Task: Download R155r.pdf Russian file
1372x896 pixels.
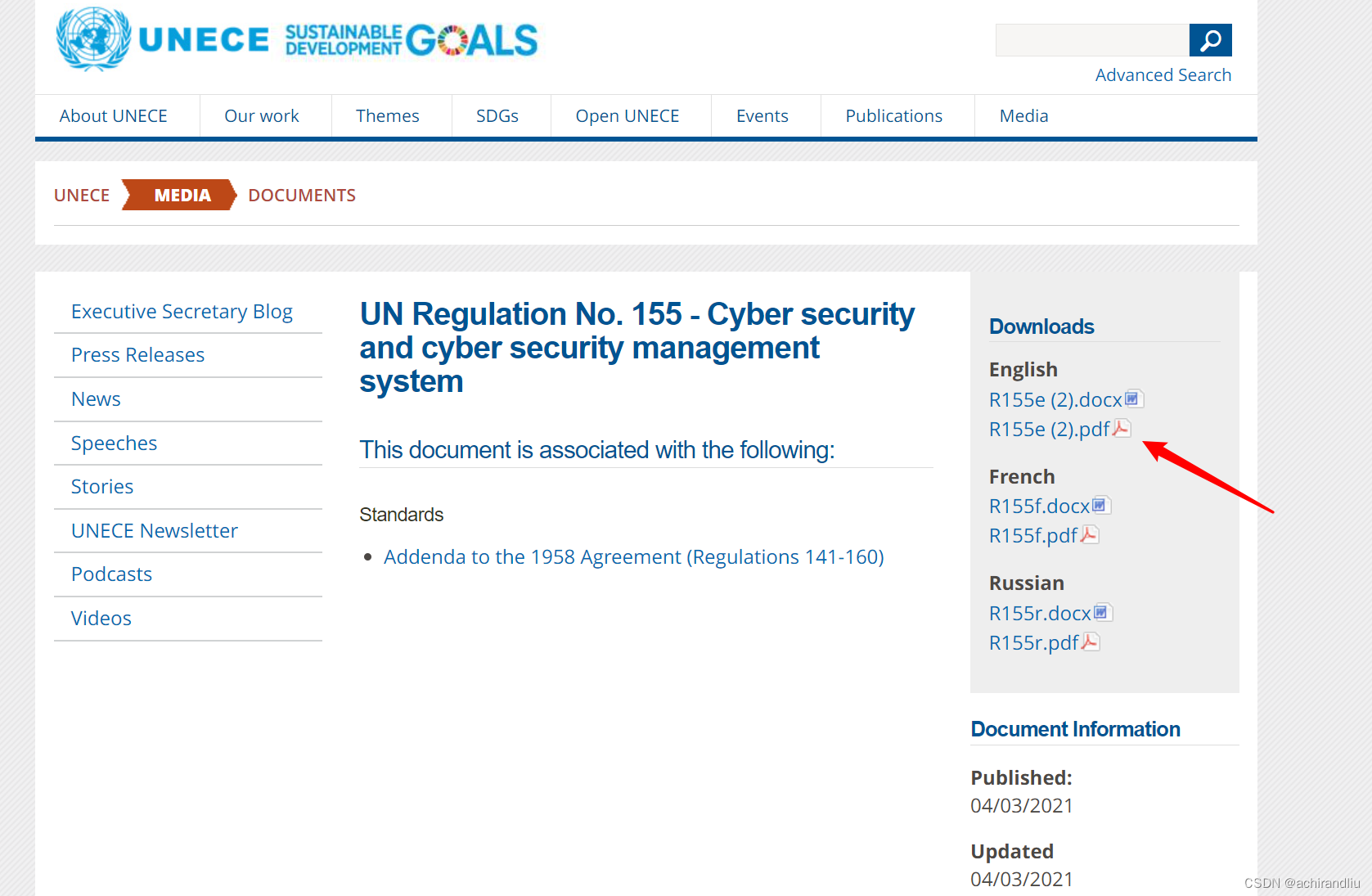Action: pyautogui.click(x=1034, y=642)
